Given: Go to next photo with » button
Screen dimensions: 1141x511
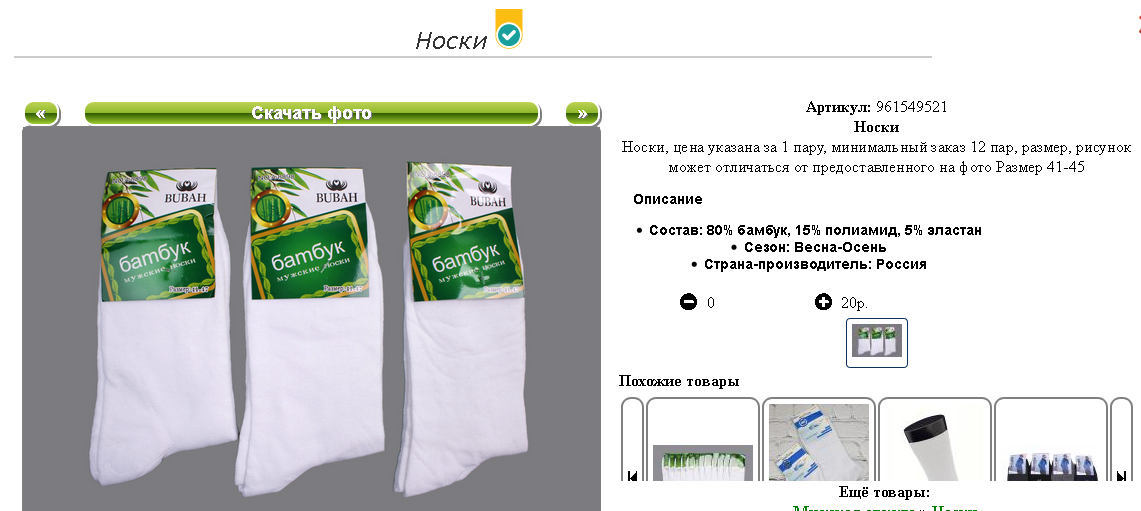Looking at the screenshot, I should point(582,114).
